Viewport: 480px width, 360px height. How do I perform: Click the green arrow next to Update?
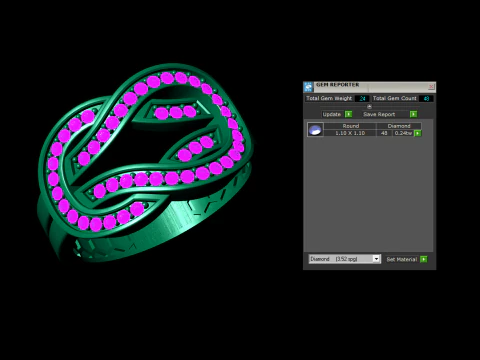[x=348, y=114]
